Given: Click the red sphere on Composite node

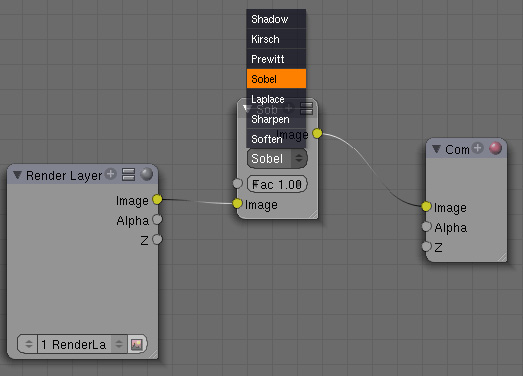Looking at the screenshot, I should click(x=495, y=148).
